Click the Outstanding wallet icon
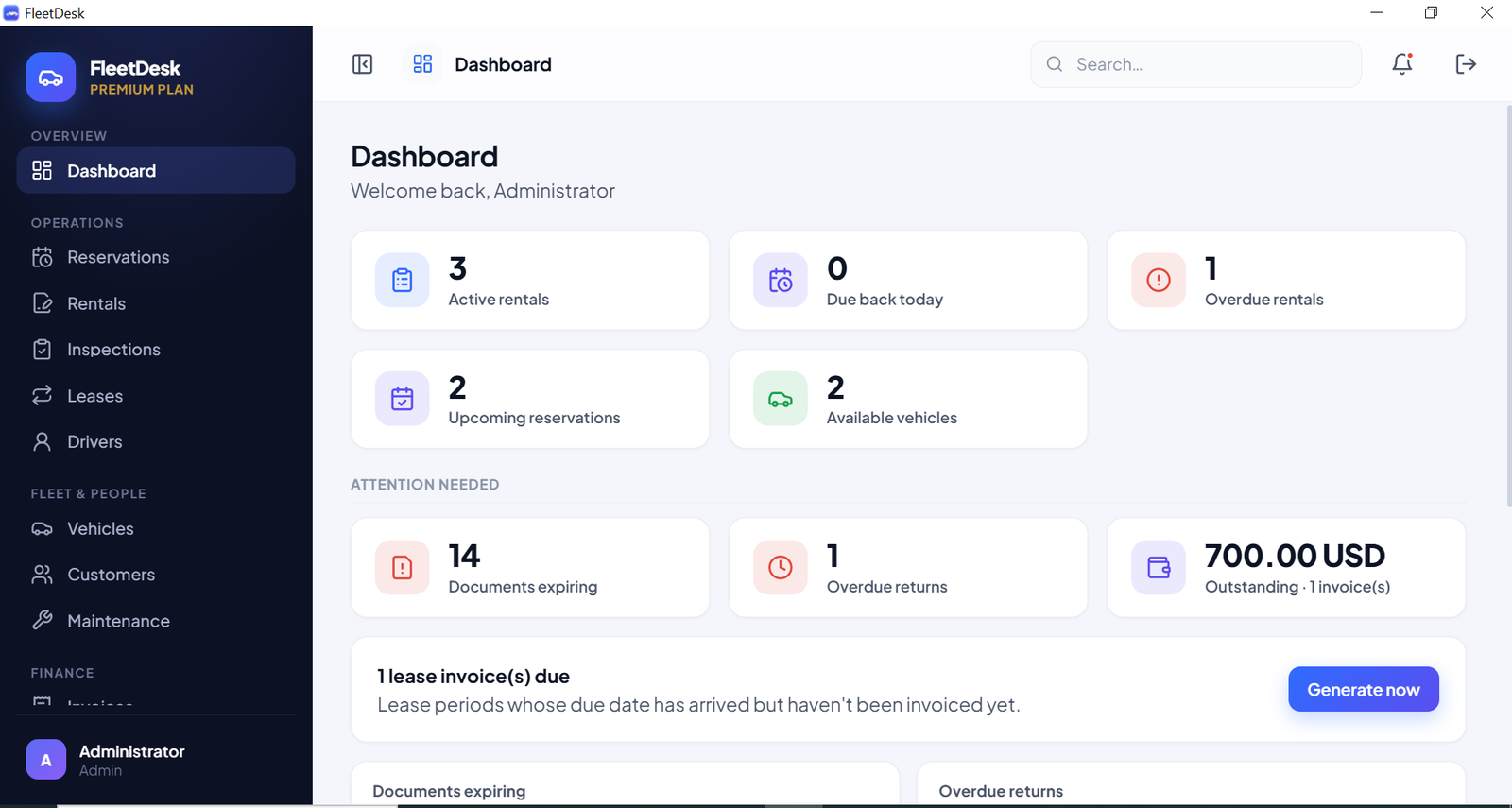Viewport: 1512px width, 808px height. coord(1159,567)
